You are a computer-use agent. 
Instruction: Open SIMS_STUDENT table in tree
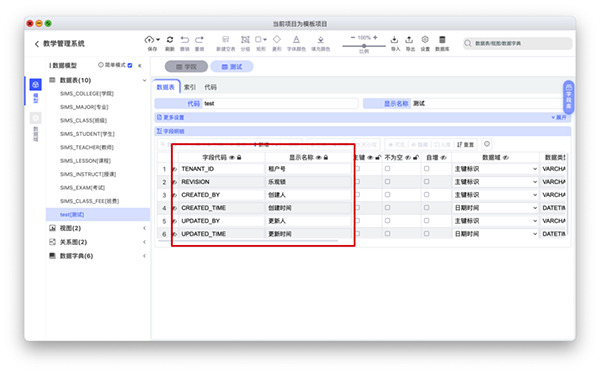[87, 134]
